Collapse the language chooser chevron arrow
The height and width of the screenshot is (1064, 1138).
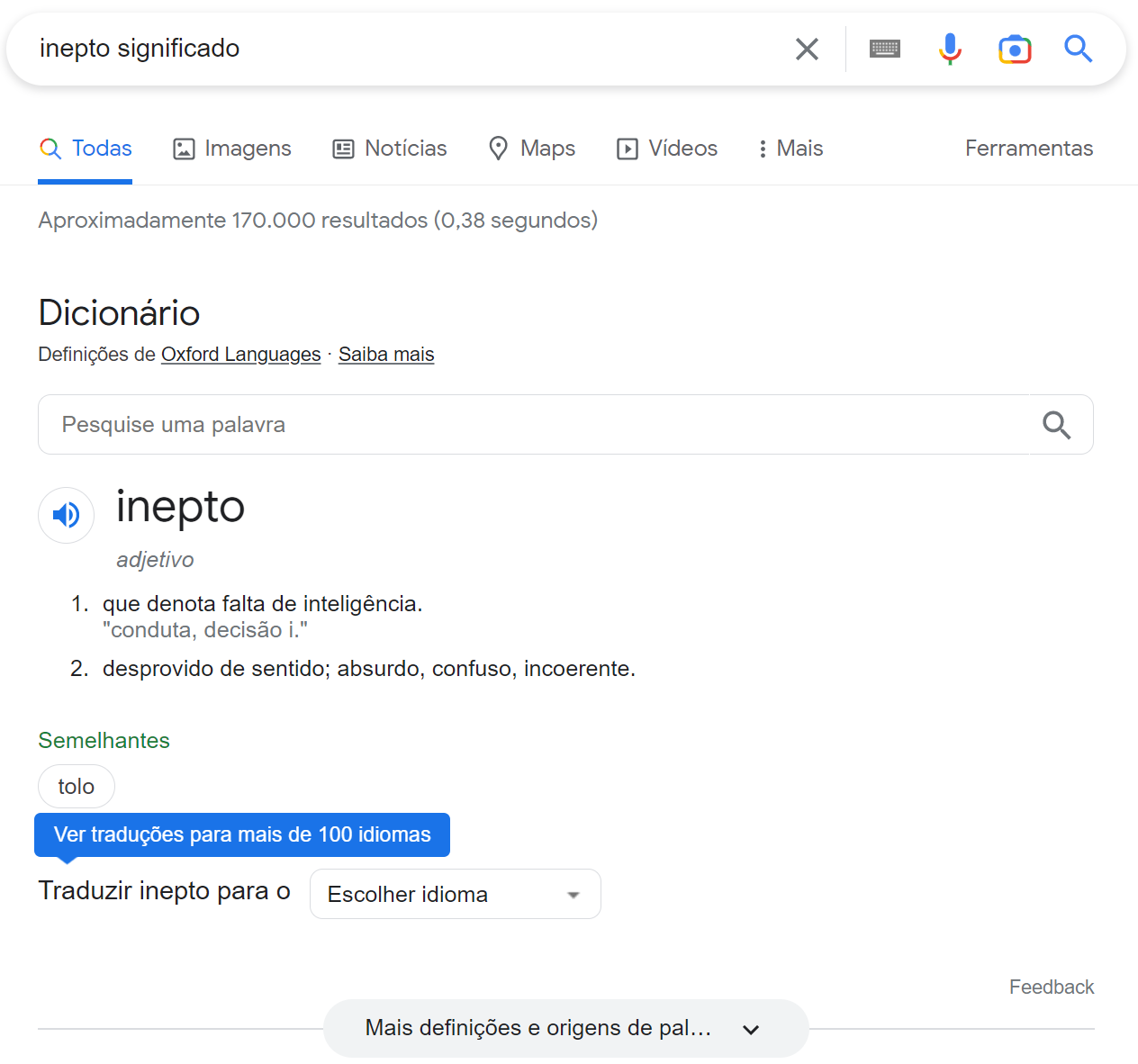(x=573, y=894)
